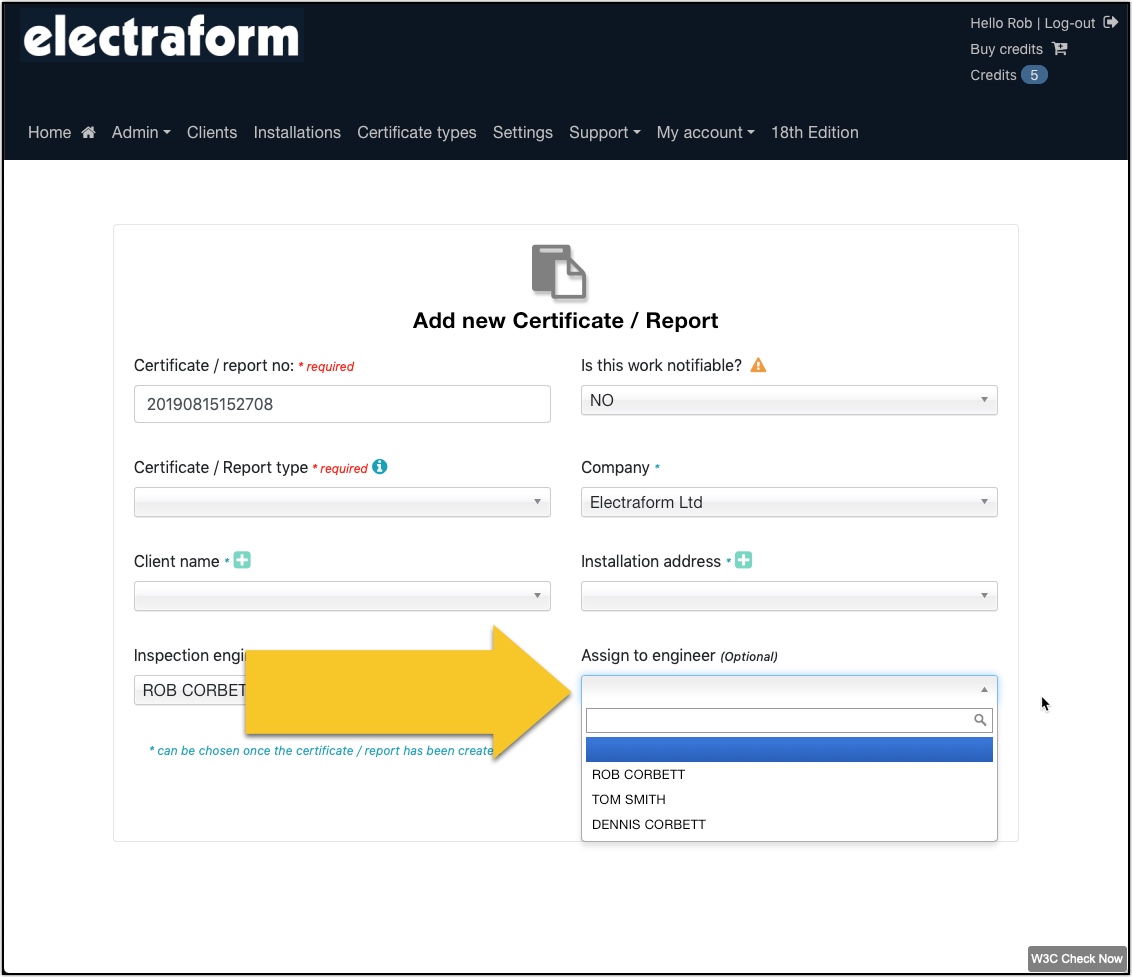Open the Admin dropdown menu

(x=141, y=132)
